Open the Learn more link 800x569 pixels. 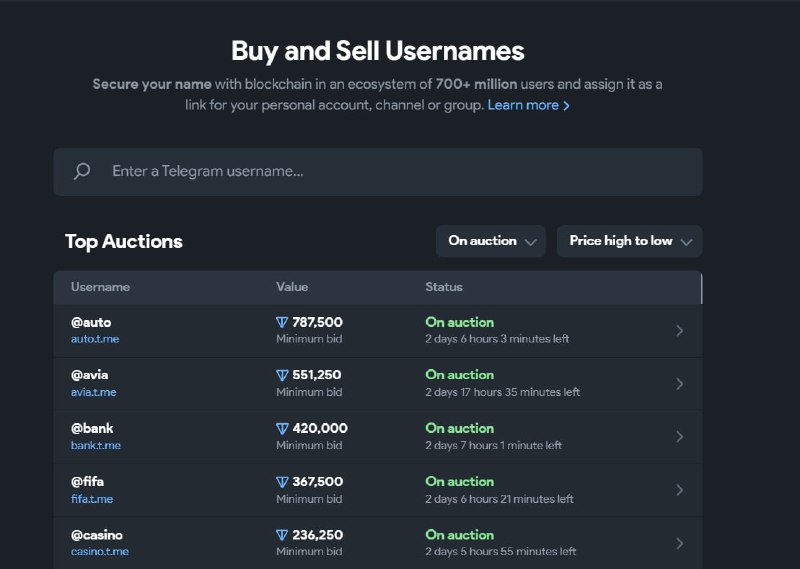(529, 105)
